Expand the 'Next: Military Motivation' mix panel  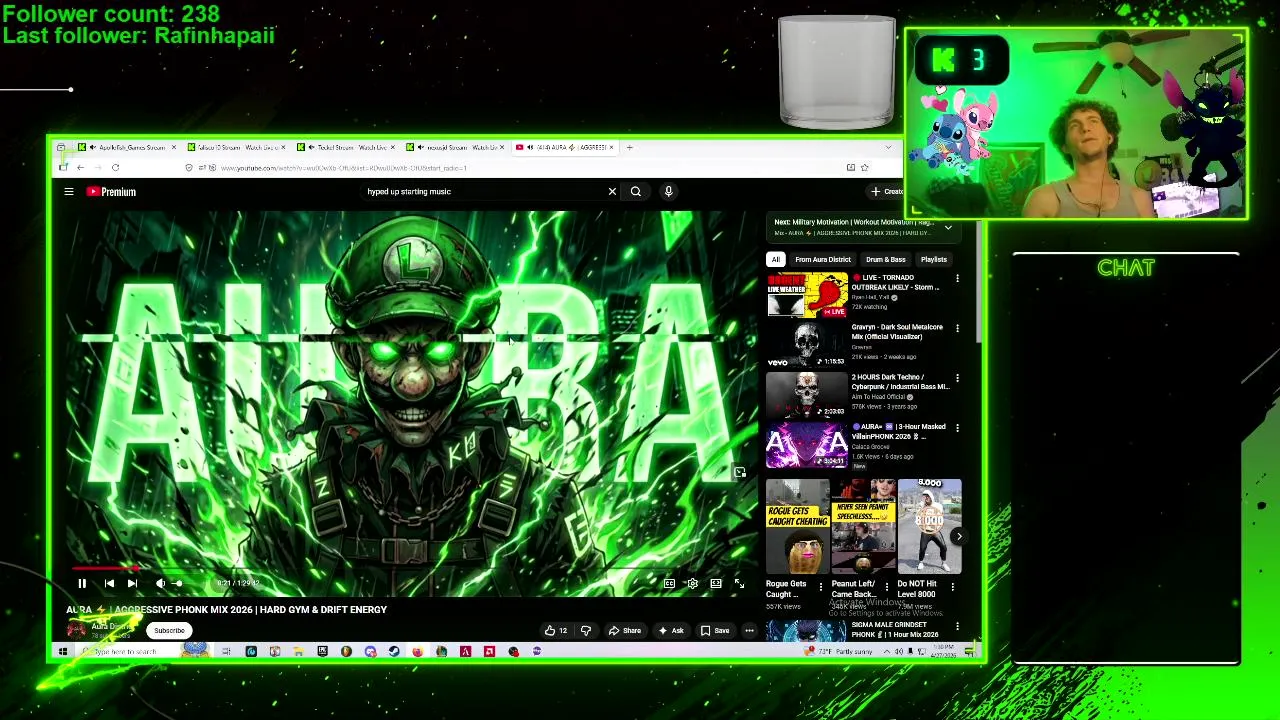coord(948,228)
